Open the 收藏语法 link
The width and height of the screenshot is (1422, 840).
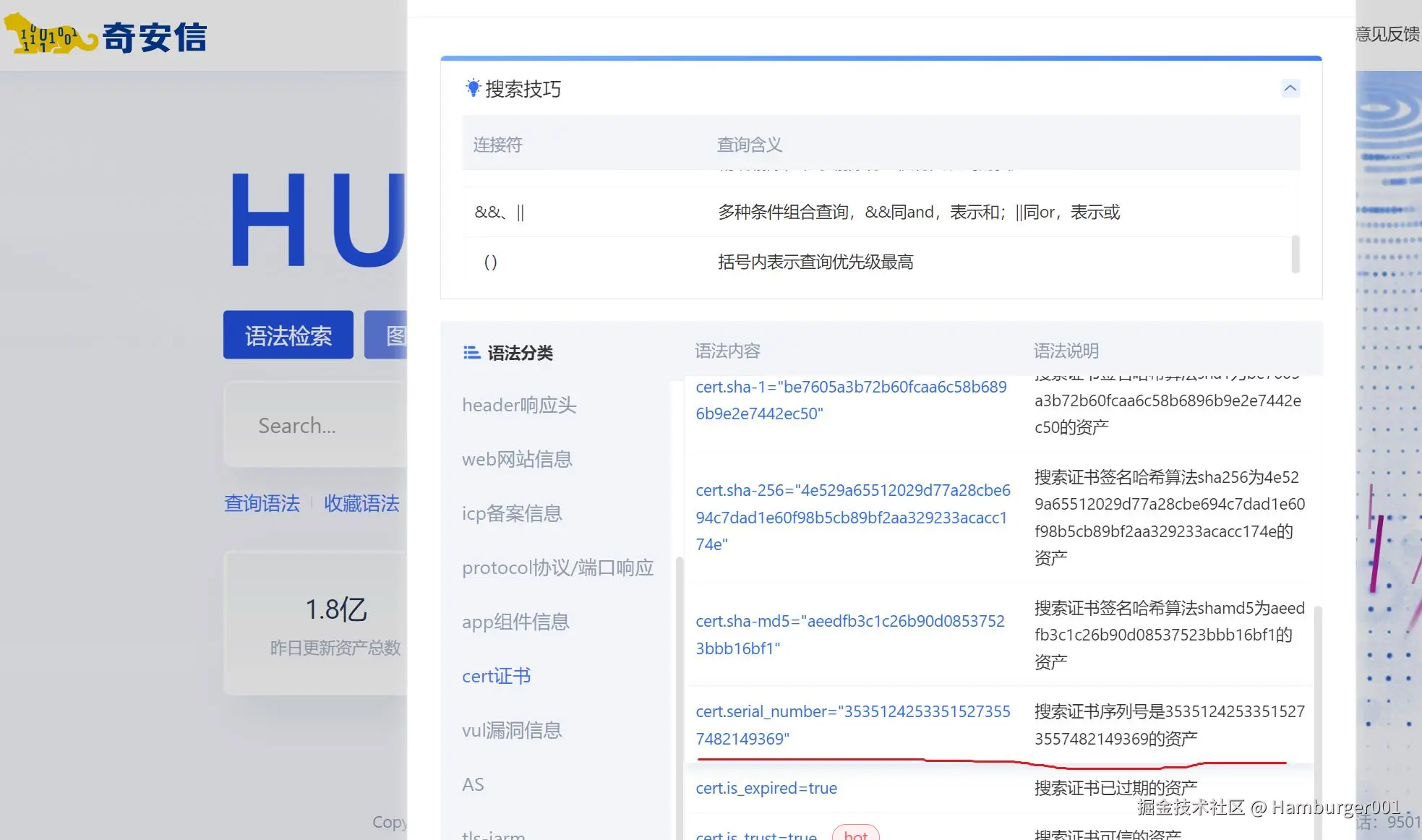coord(361,503)
